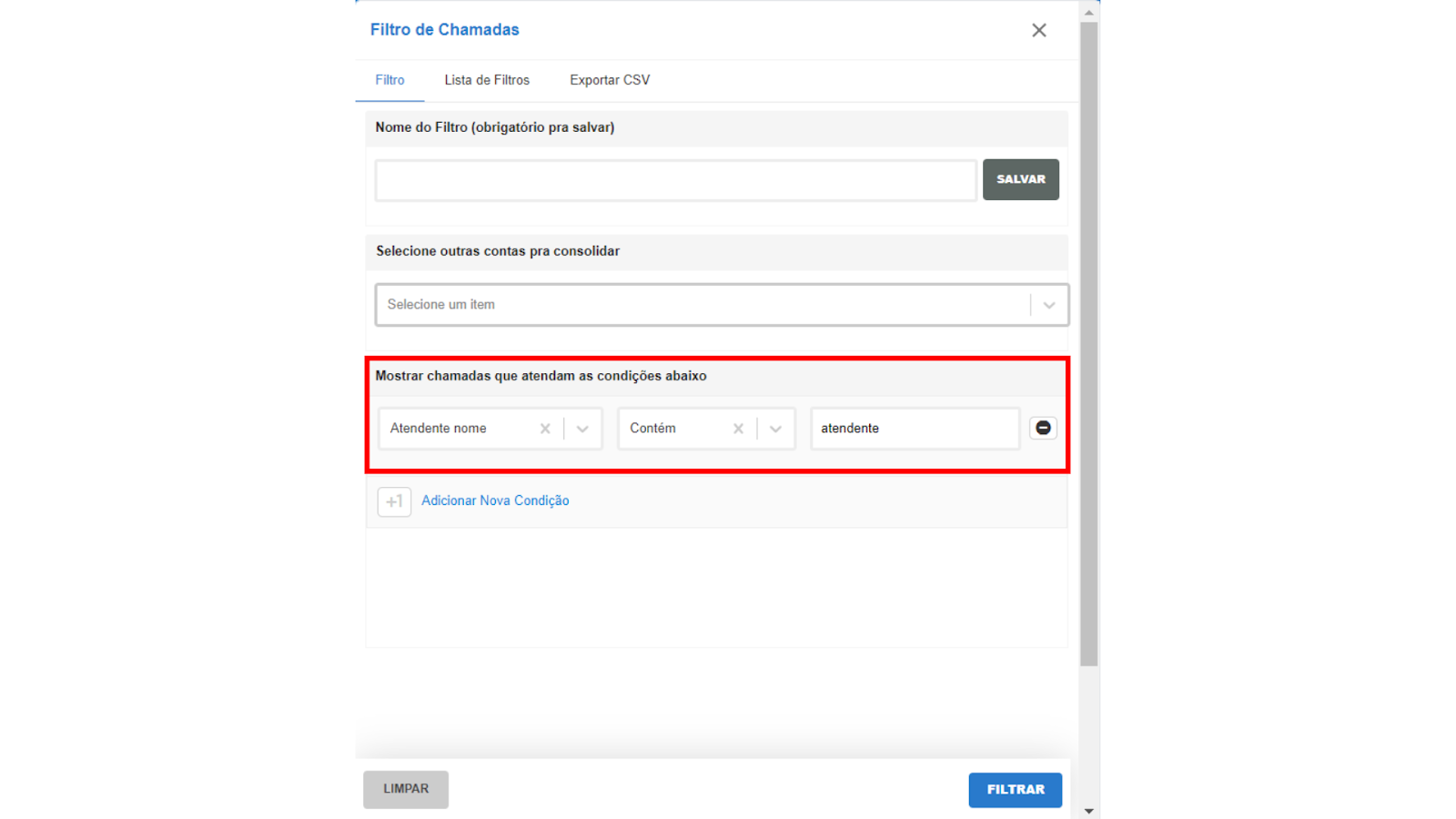Click the +1 add condition icon

tap(394, 501)
